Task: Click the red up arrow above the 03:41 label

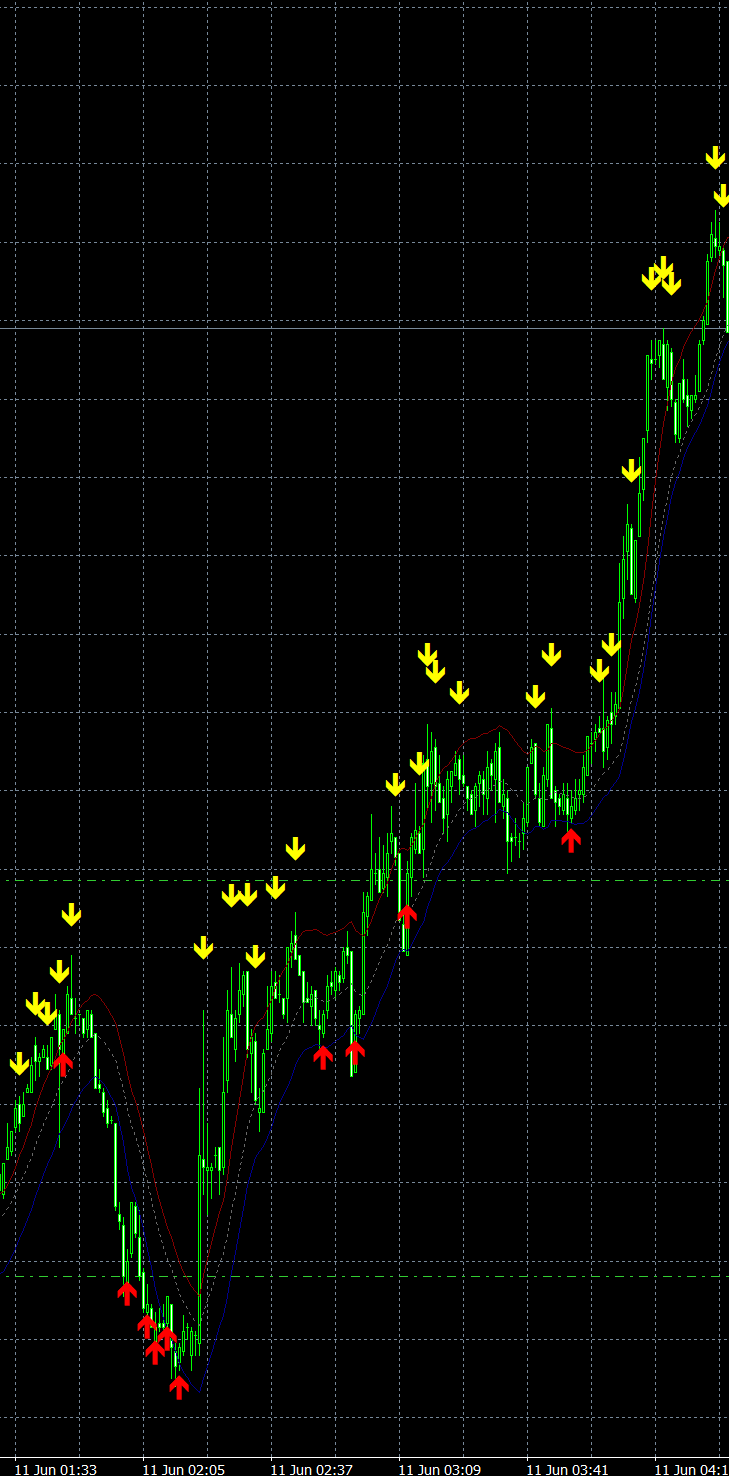Action: (x=571, y=841)
